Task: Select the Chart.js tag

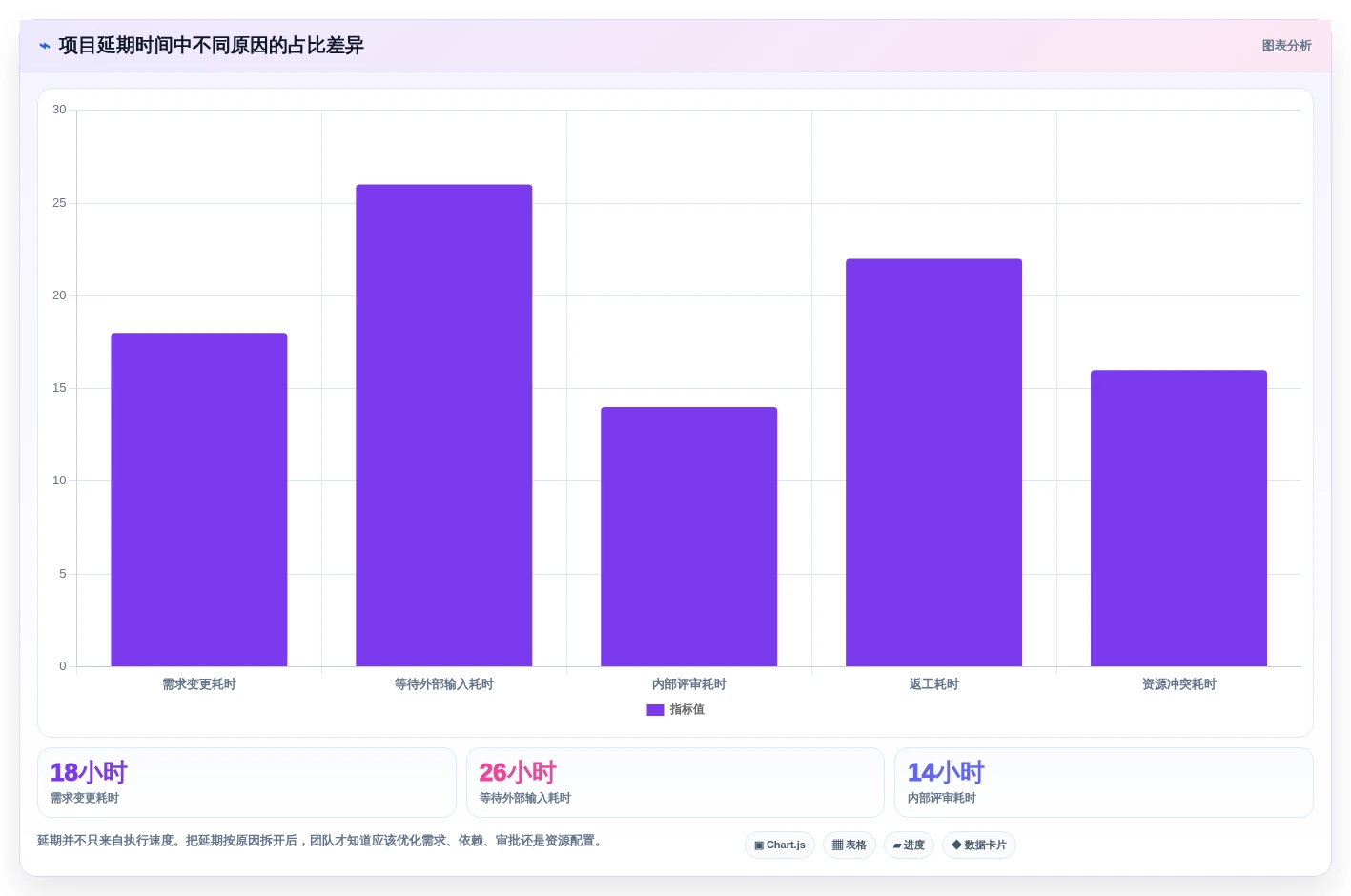Action: 780,845
